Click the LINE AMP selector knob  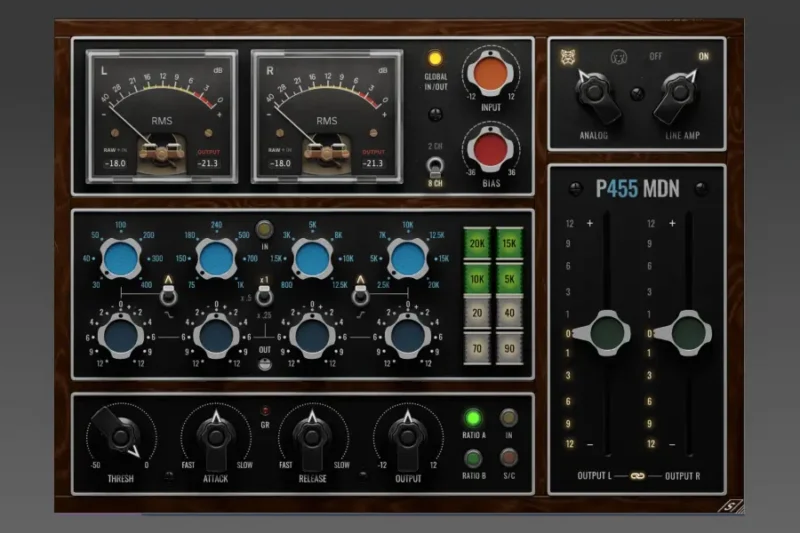coord(678,94)
